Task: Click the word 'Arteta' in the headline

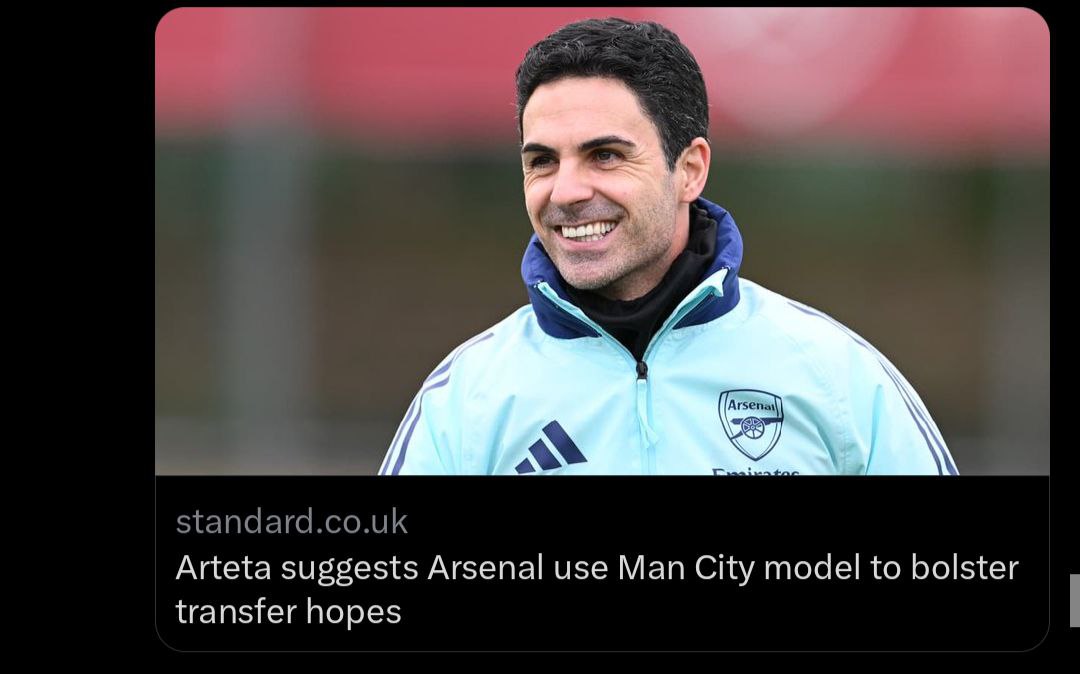Action: 223,568
